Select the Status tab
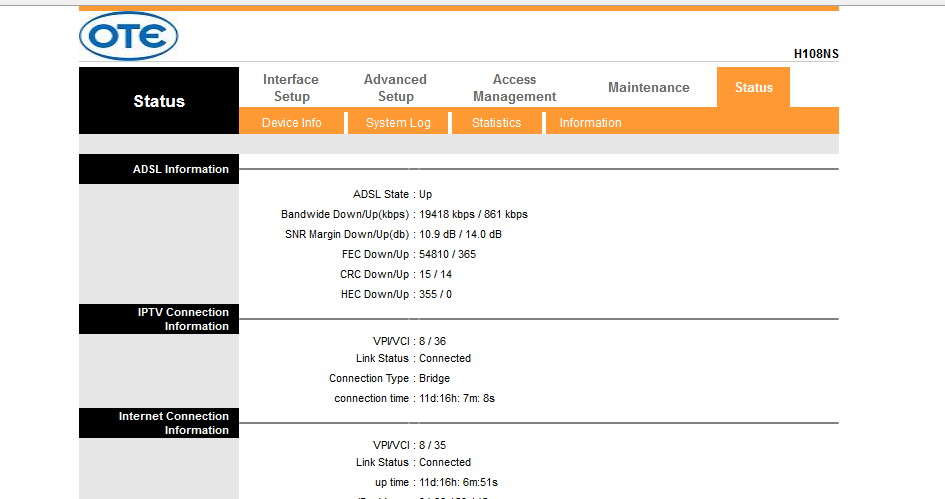This screenshot has height=499, width=945. 753,87
